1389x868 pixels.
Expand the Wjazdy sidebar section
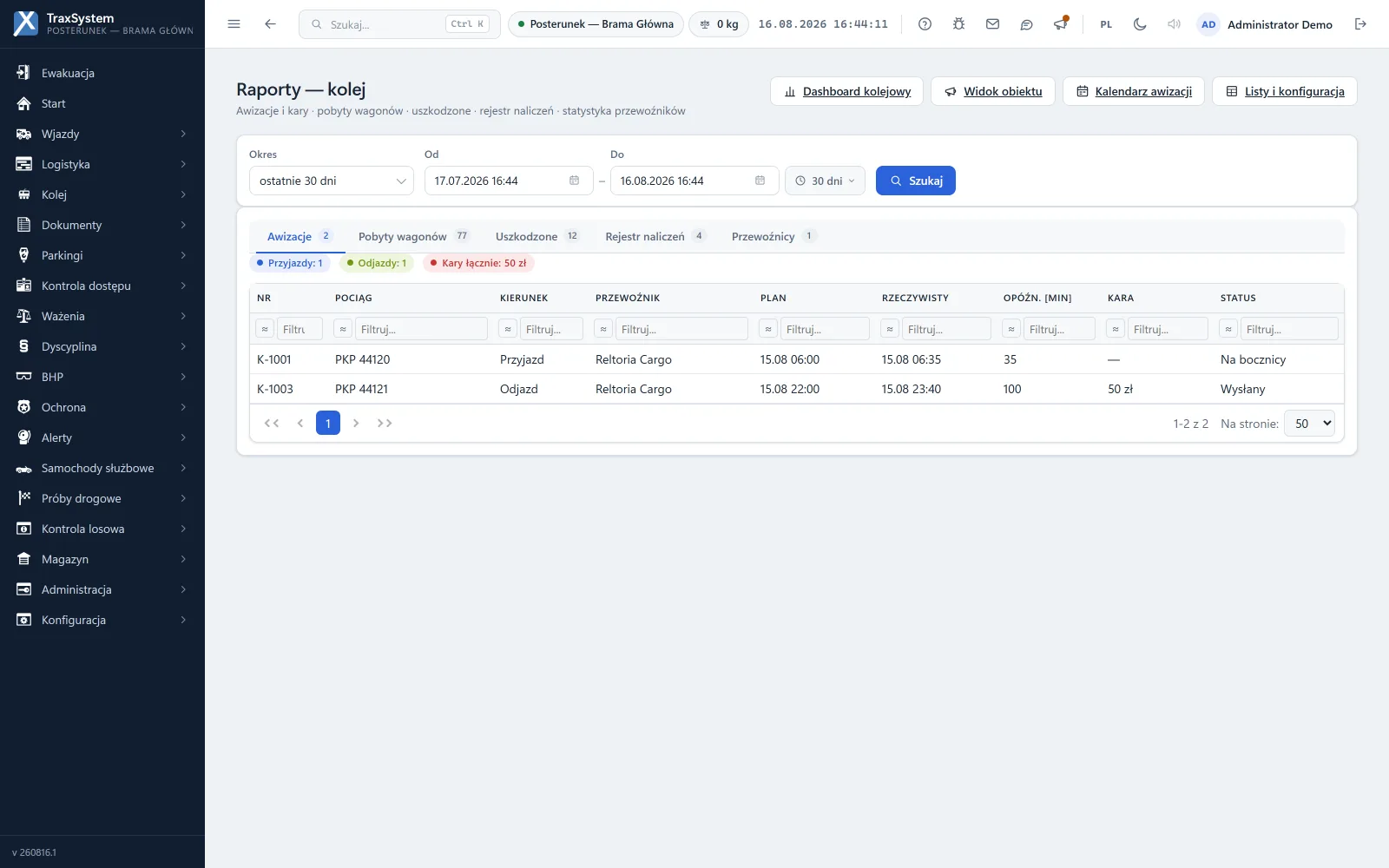pos(102,134)
